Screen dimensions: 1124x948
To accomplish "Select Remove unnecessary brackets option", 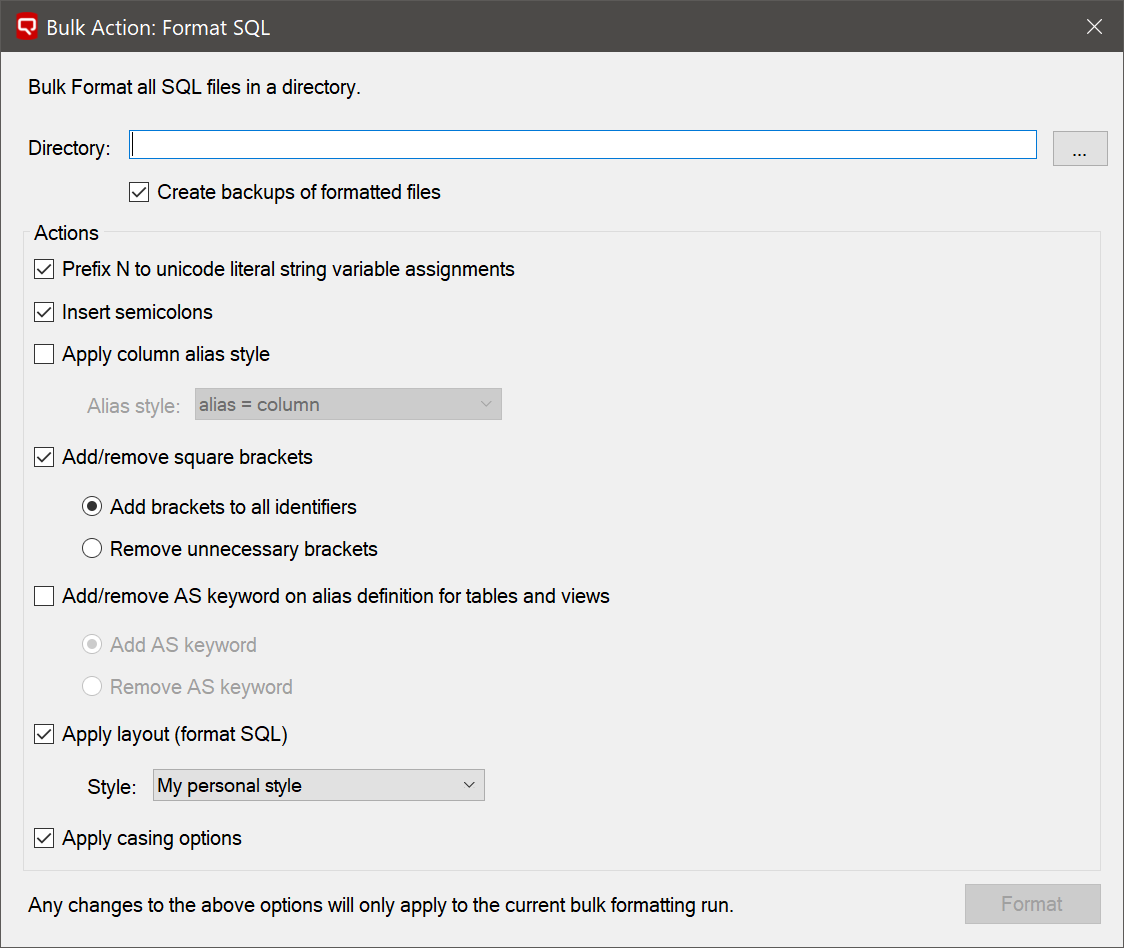I will click(x=92, y=549).
